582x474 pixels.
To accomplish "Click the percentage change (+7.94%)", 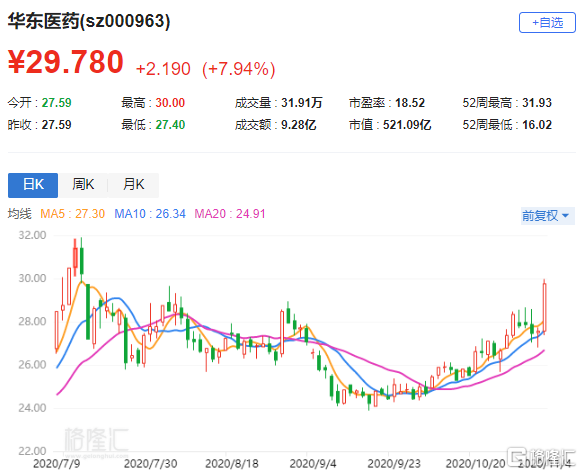I will 239,69.
